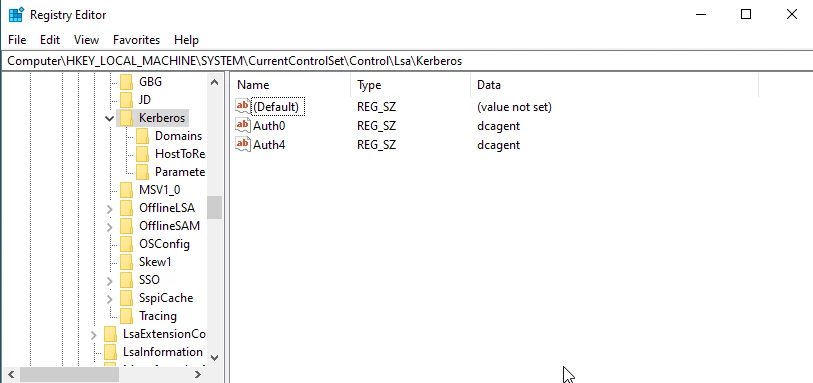813x383 pixels.
Task: Click the OSConfig folder icon
Action: click(126, 244)
